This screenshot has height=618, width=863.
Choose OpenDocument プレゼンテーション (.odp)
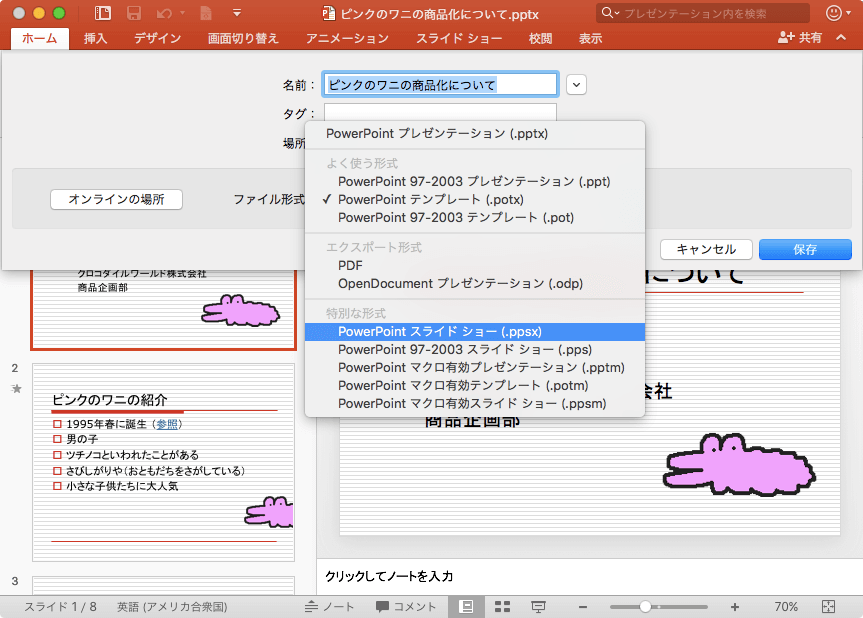point(474,284)
